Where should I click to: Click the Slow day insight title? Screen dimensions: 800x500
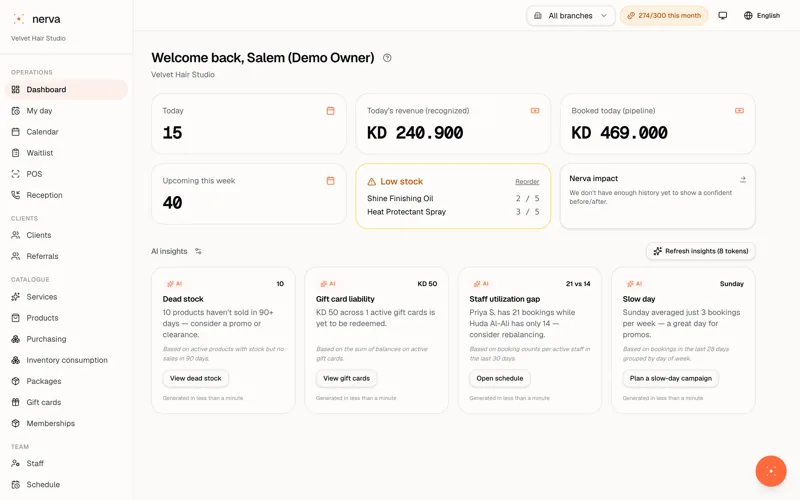coord(639,299)
